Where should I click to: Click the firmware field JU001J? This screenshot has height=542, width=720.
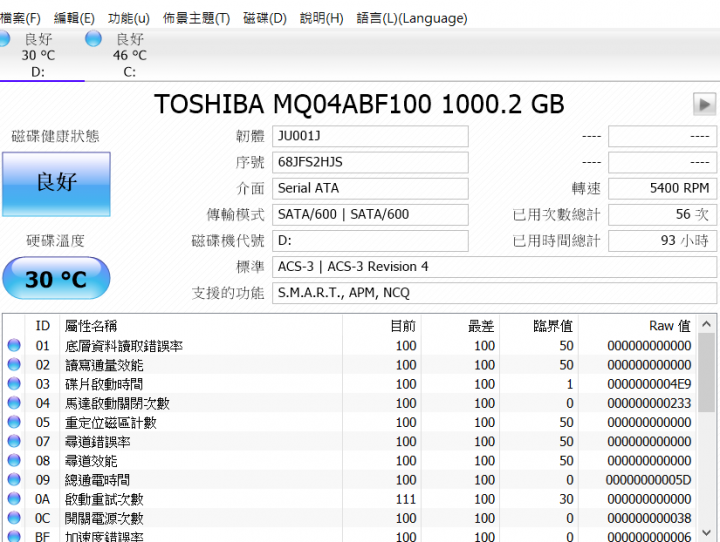click(370, 136)
